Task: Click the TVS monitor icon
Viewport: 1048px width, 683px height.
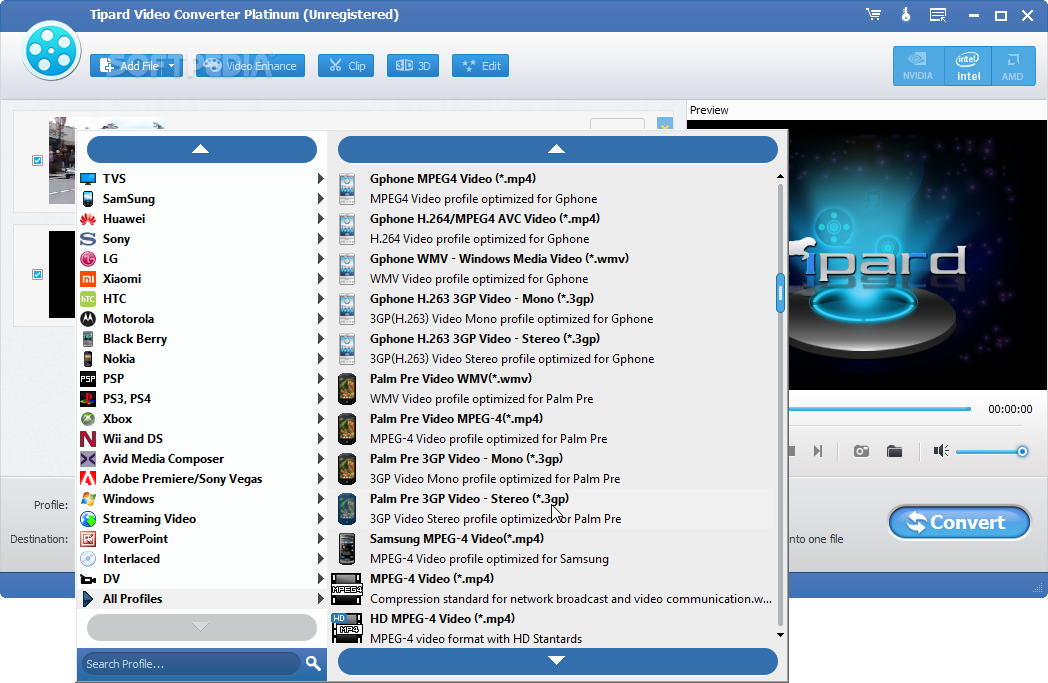Action: 88,178
